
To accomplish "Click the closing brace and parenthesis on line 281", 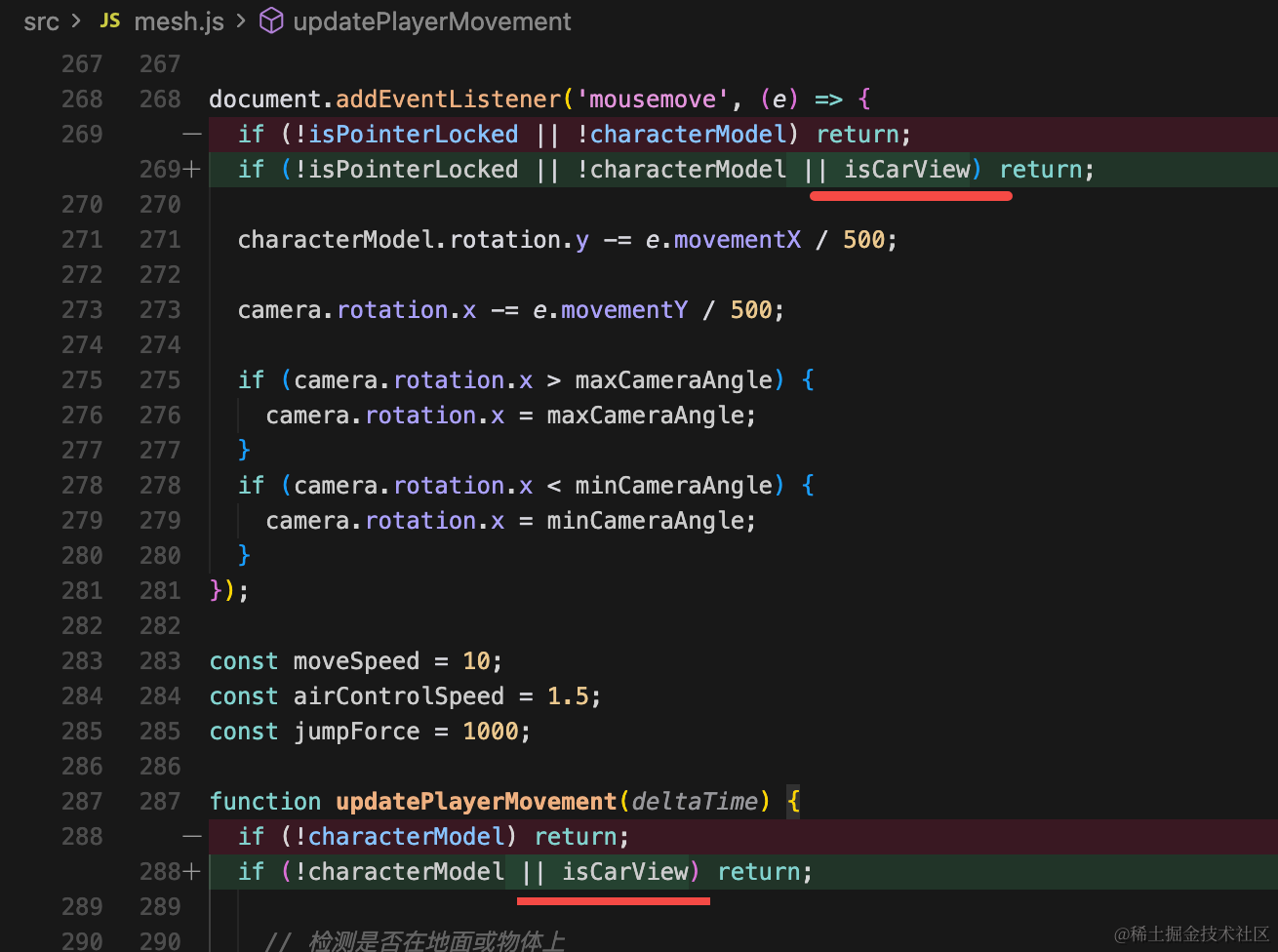I will pyautogui.click(x=223, y=590).
